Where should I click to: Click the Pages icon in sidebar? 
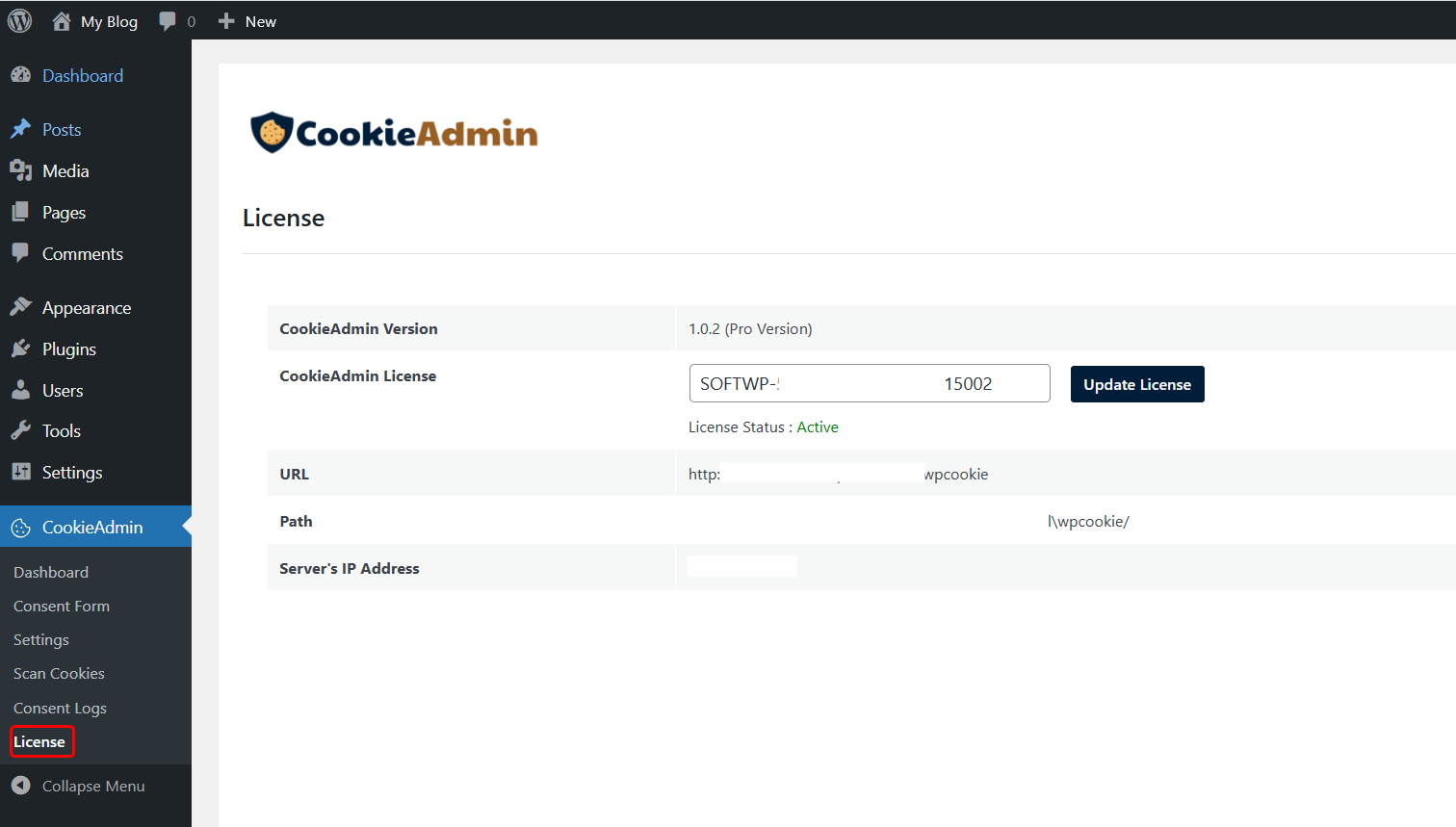(x=20, y=212)
